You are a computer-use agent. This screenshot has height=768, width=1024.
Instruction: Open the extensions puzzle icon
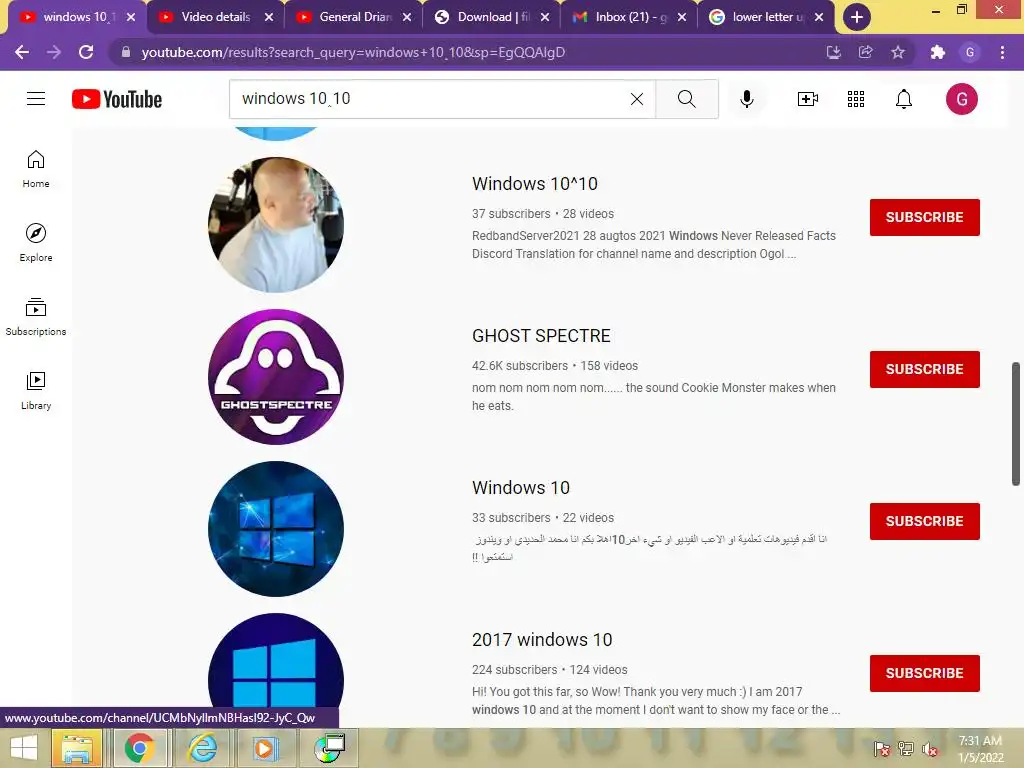(938, 52)
